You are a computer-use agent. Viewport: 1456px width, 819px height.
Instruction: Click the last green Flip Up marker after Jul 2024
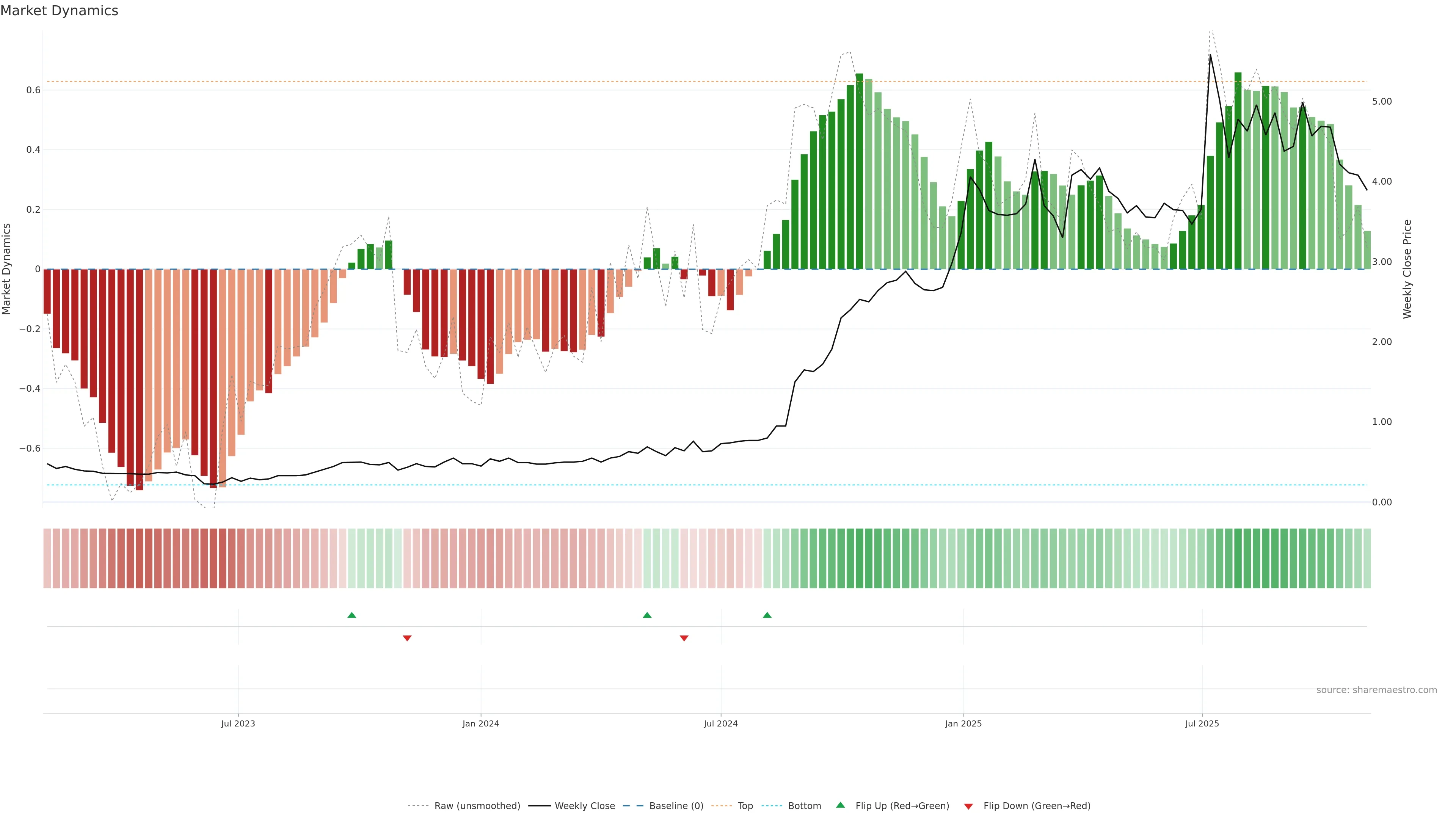pyautogui.click(x=767, y=615)
